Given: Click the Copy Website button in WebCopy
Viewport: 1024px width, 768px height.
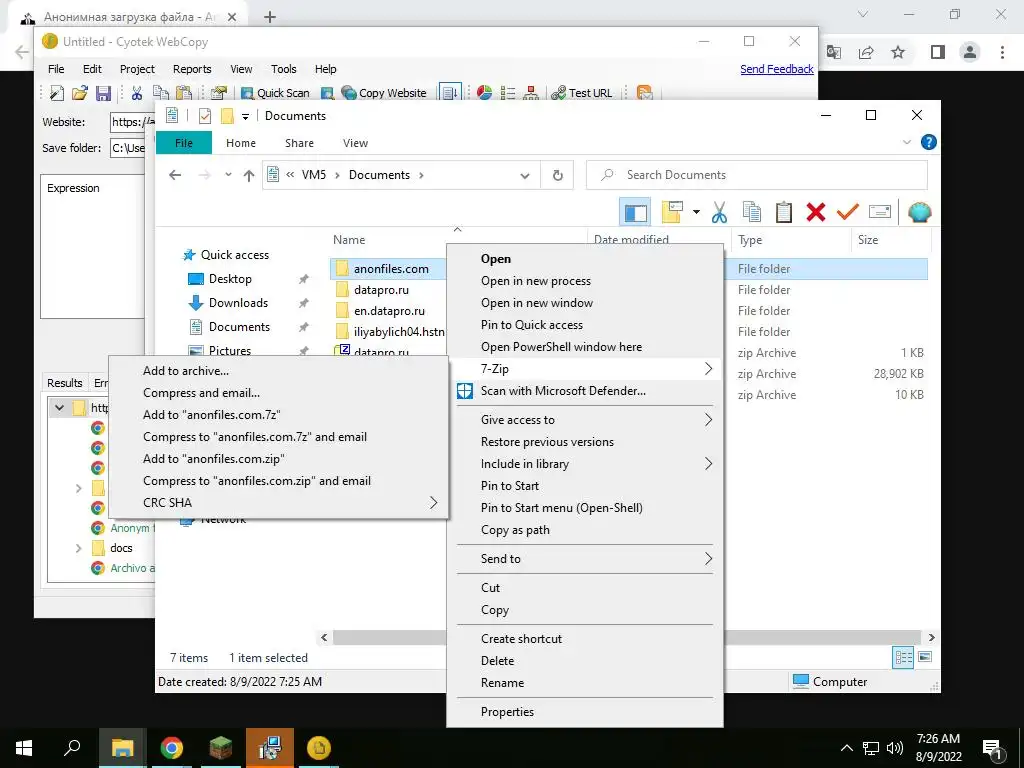Looking at the screenshot, I should (383, 93).
